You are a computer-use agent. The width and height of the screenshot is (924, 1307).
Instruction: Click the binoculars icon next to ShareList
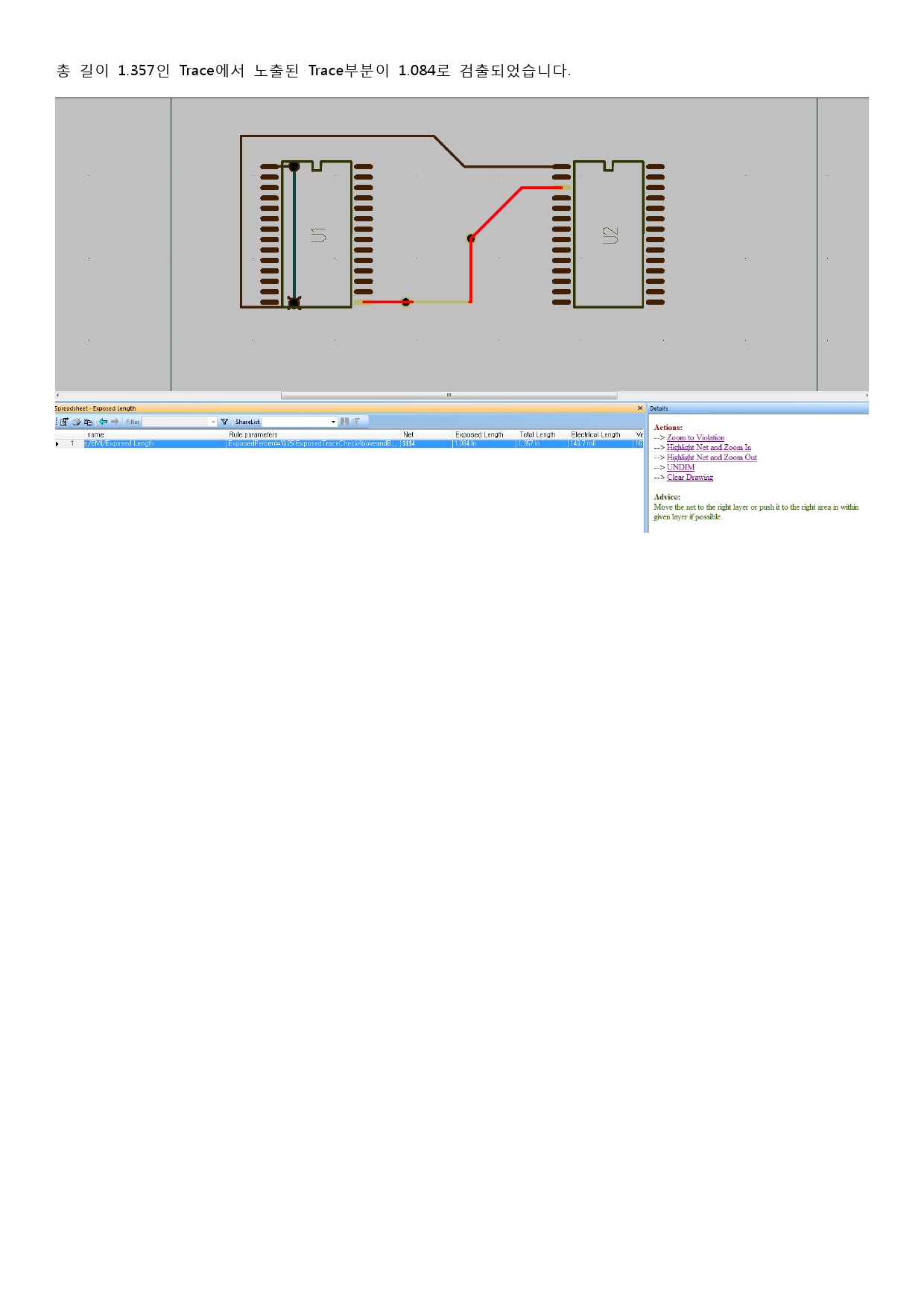click(x=344, y=422)
